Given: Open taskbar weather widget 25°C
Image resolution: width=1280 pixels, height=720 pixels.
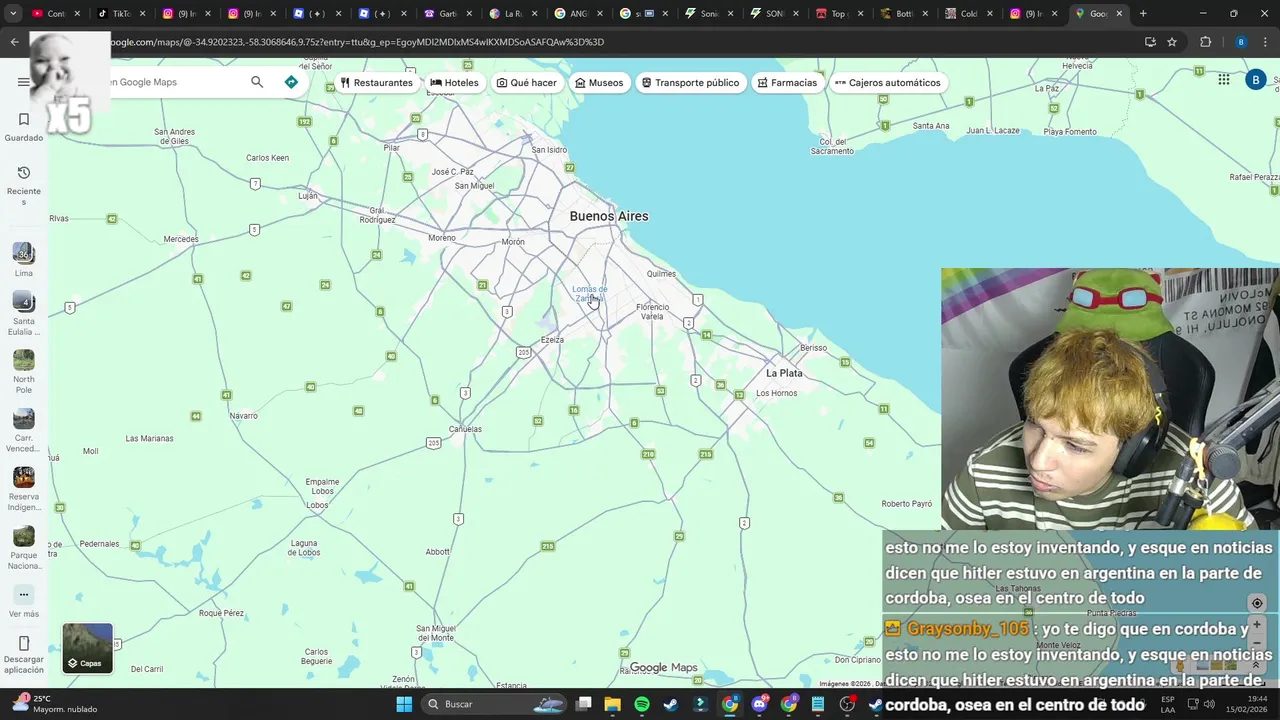Looking at the screenshot, I should click(x=55, y=704).
